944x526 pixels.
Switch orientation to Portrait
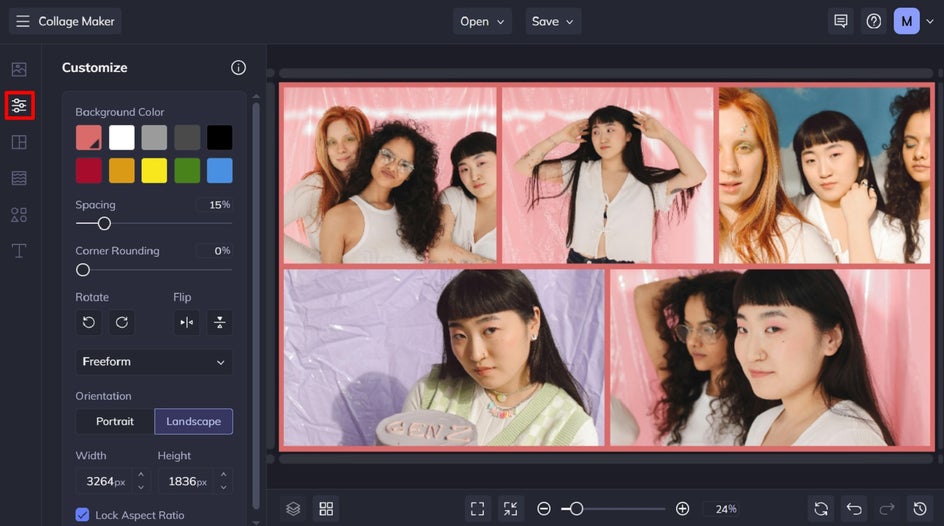point(115,421)
